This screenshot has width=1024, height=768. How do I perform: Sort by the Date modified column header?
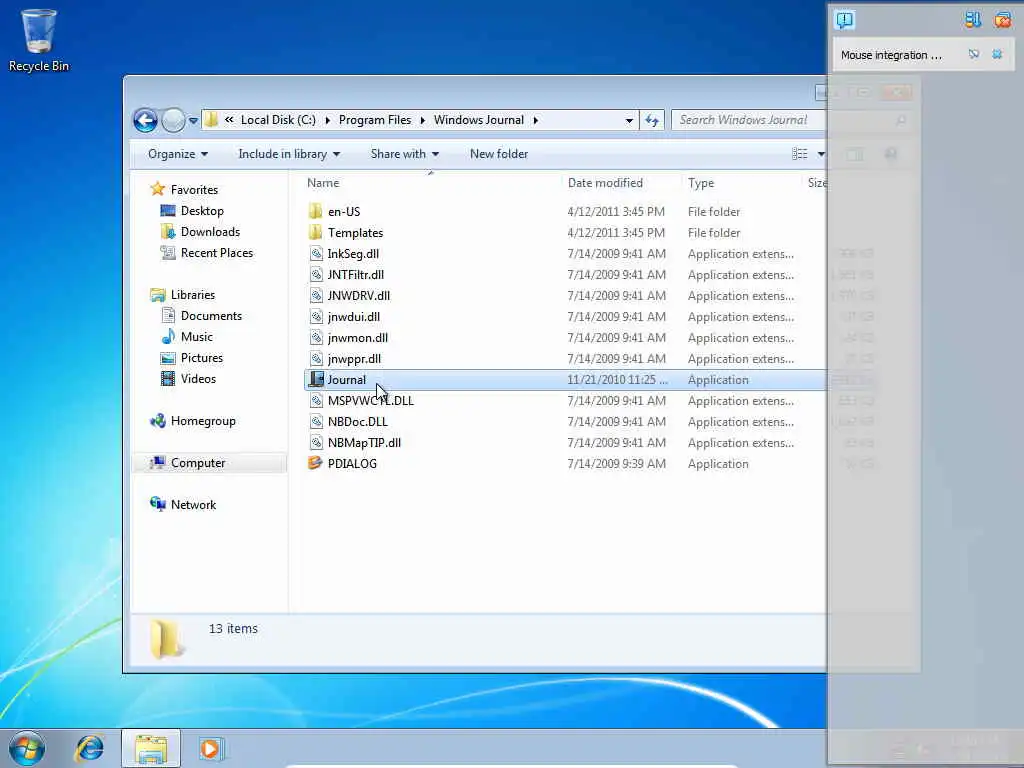tap(605, 183)
